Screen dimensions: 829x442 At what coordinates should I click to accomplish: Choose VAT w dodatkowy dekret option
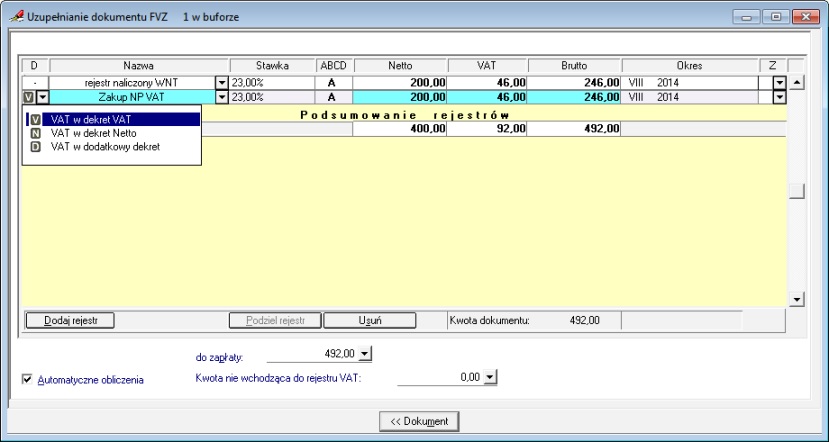pos(105,147)
